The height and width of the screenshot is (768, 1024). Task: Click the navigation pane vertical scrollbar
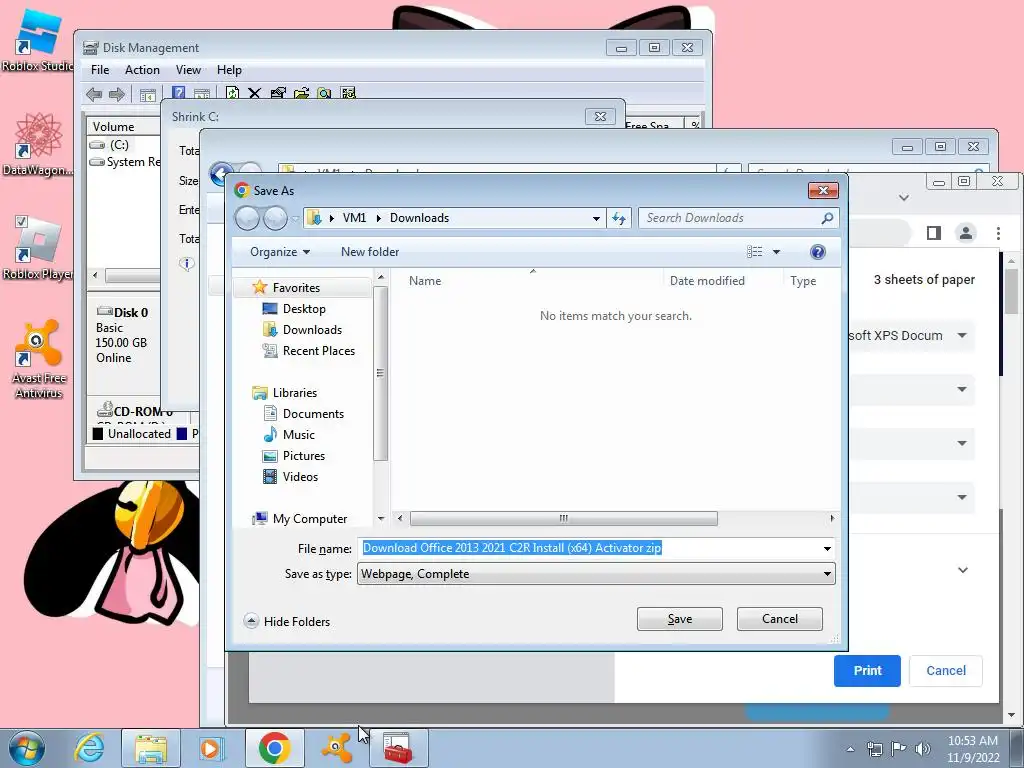[x=380, y=374]
